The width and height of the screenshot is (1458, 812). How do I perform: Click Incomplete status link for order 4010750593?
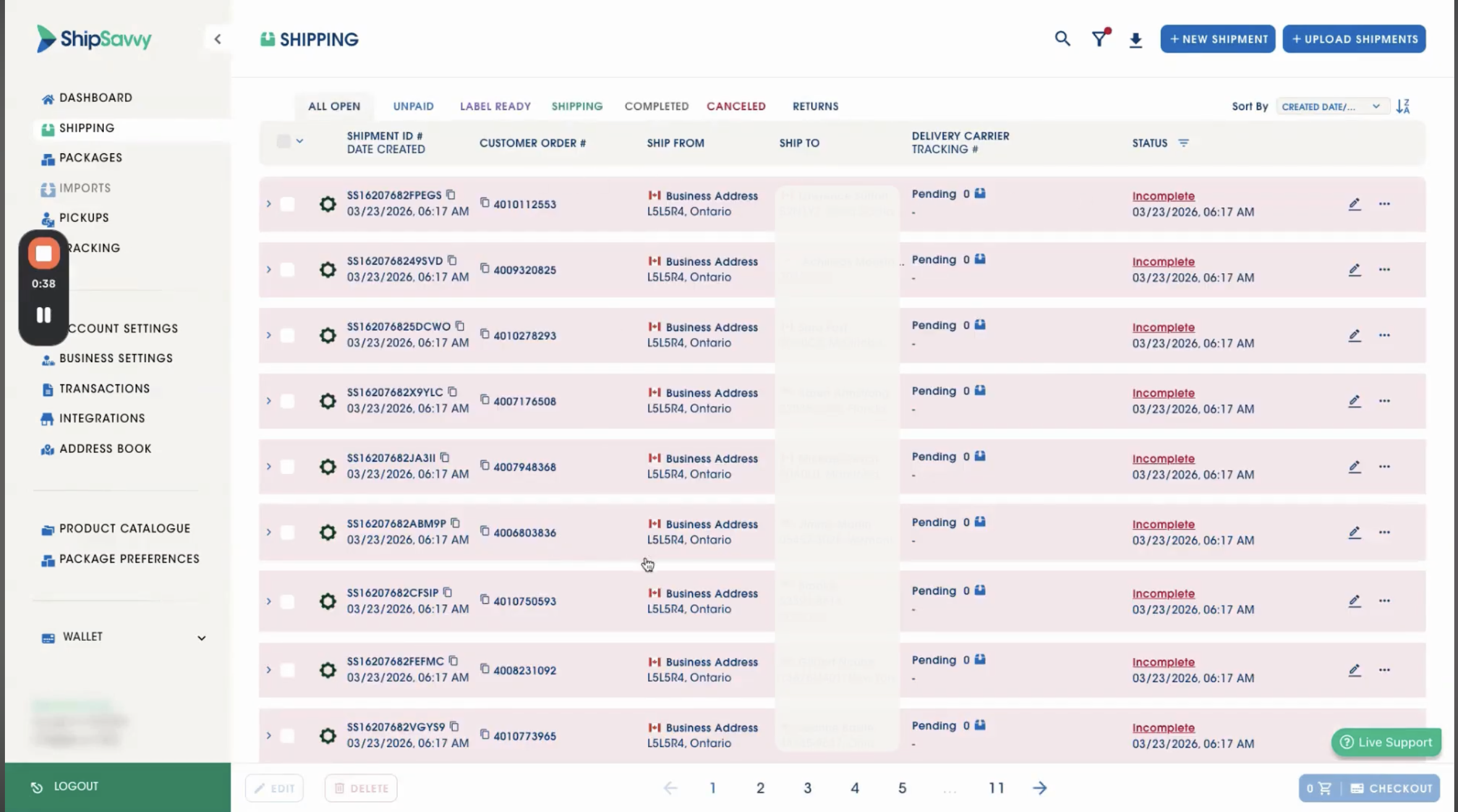[1163, 593]
